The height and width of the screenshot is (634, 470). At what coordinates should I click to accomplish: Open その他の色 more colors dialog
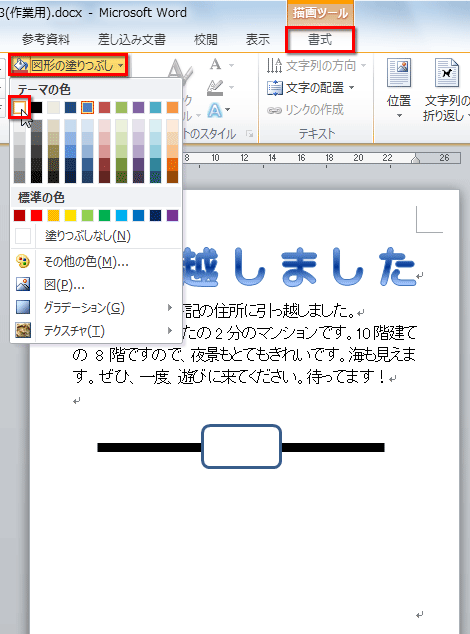[96, 262]
